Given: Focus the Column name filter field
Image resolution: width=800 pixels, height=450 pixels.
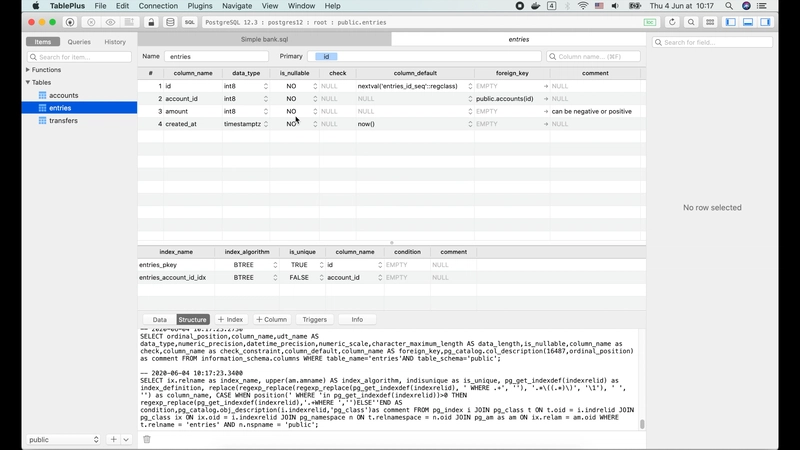Looking at the screenshot, I should (593, 57).
